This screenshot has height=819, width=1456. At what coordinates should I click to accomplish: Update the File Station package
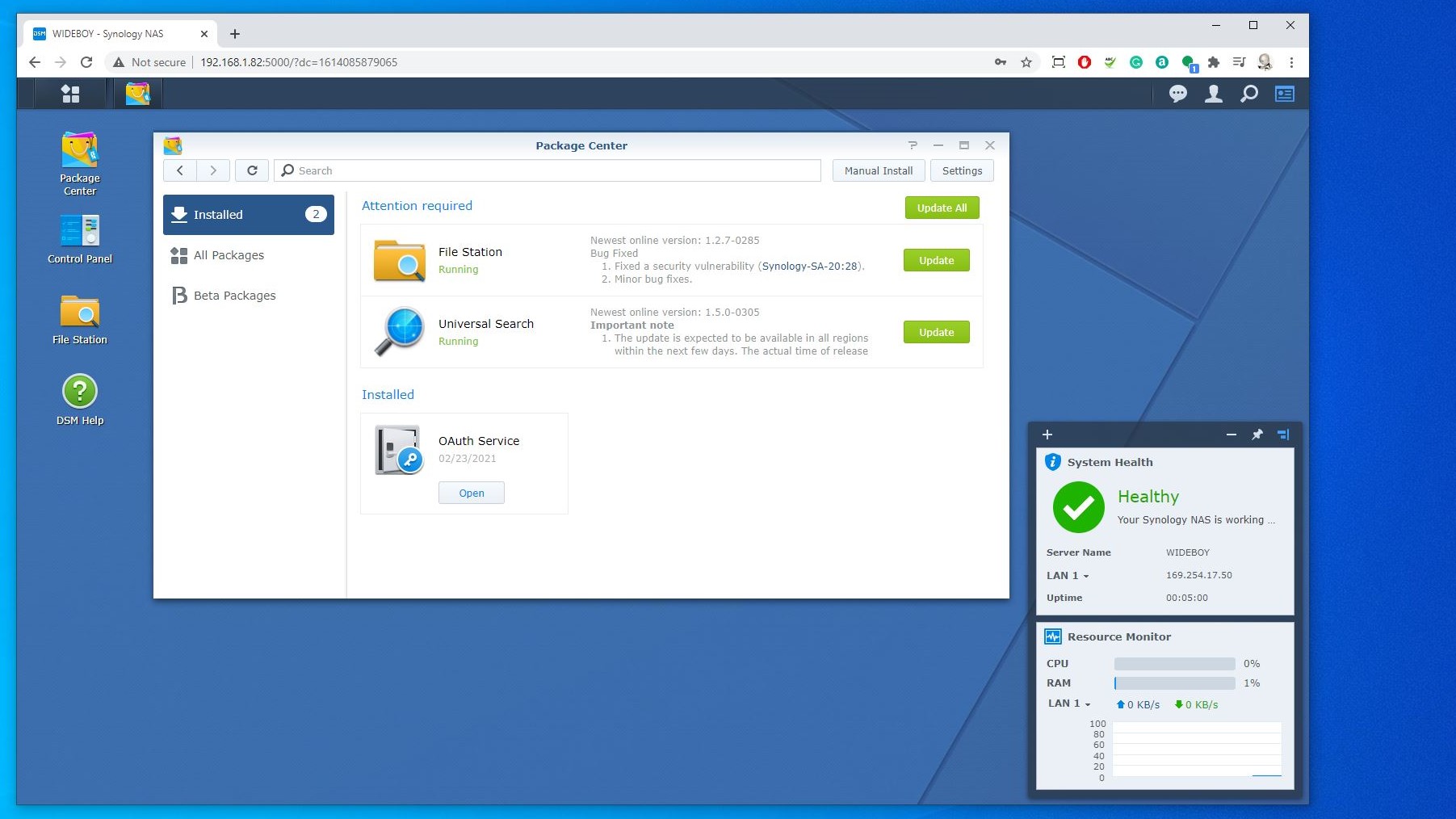pyautogui.click(x=936, y=260)
